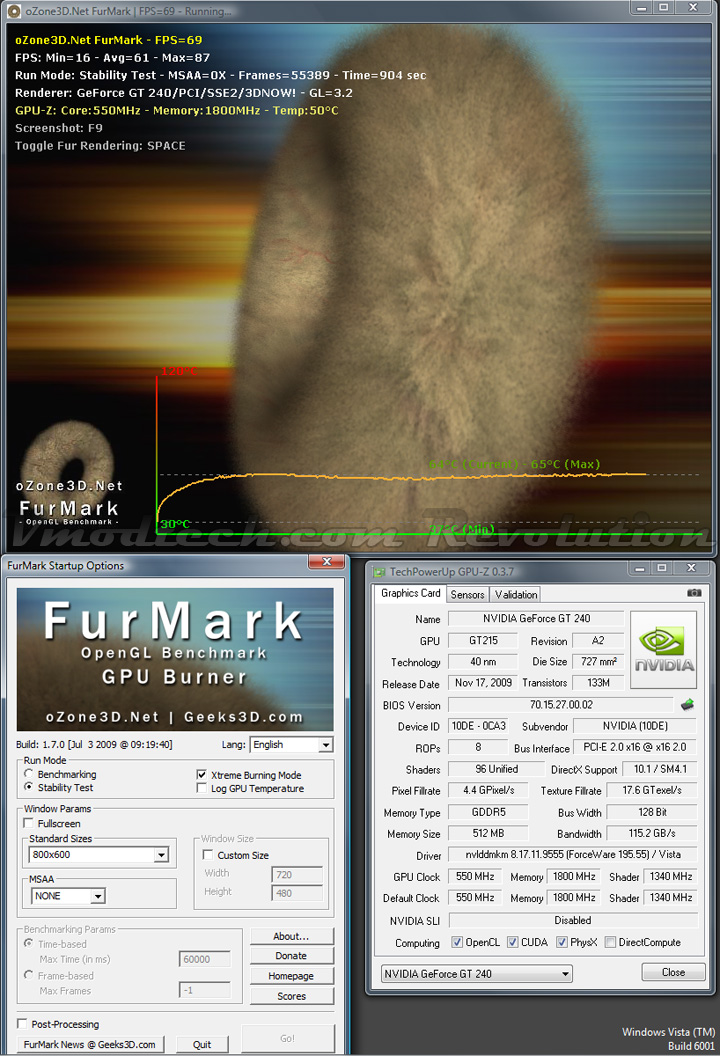Check the Custom Size option
Screen dimensions: 720x1056
[208, 855]
